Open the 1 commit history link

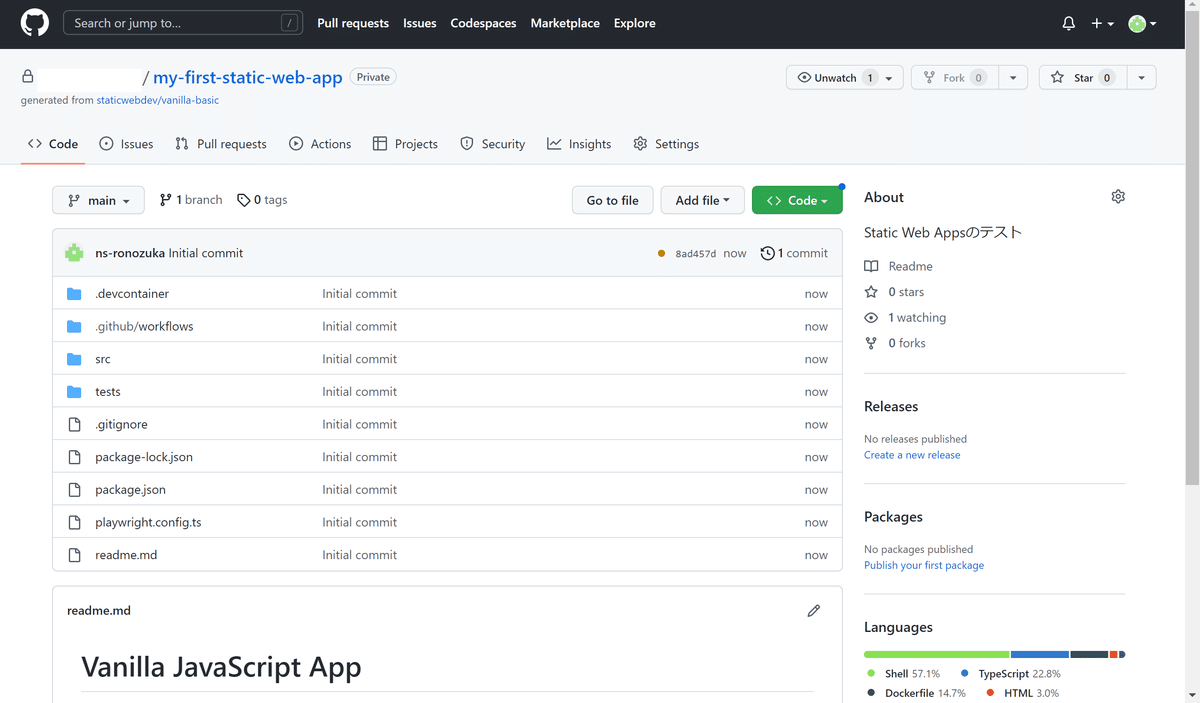click(794, 253)
